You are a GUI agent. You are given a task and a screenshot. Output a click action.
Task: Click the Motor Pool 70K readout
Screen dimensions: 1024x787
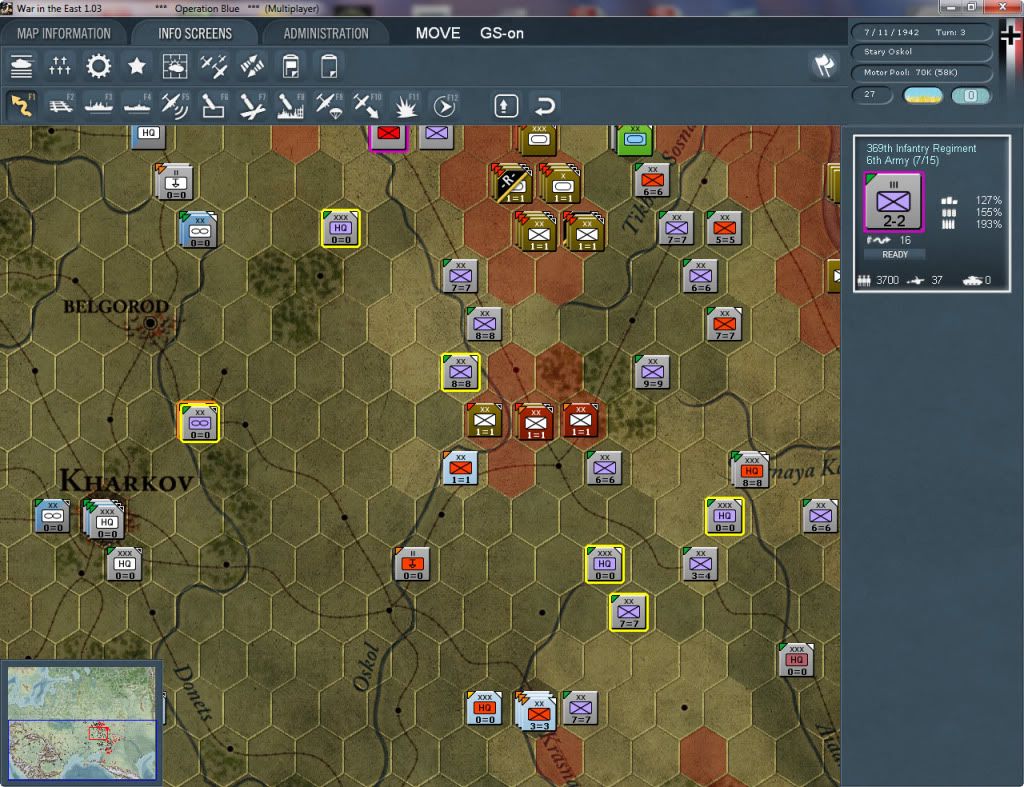click(921, 72)
